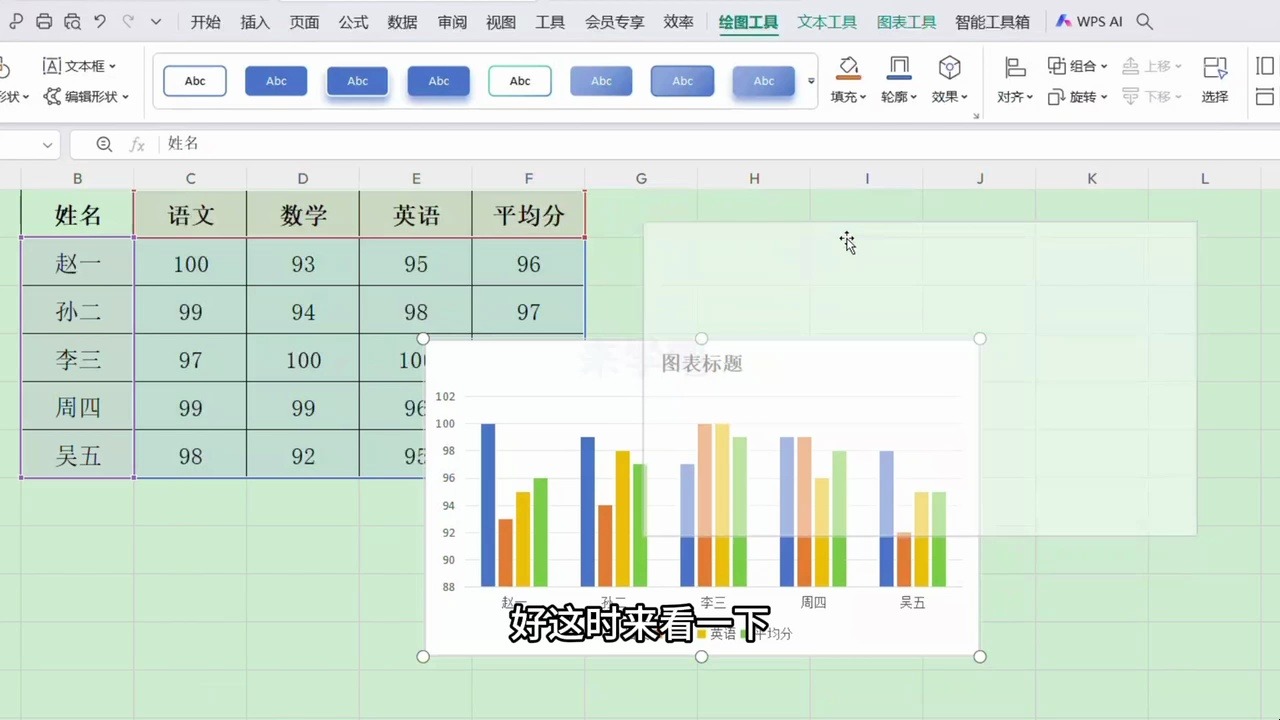Click 周四 label on chart axis
Screen dimensions: 1280x720
point(813,602)
